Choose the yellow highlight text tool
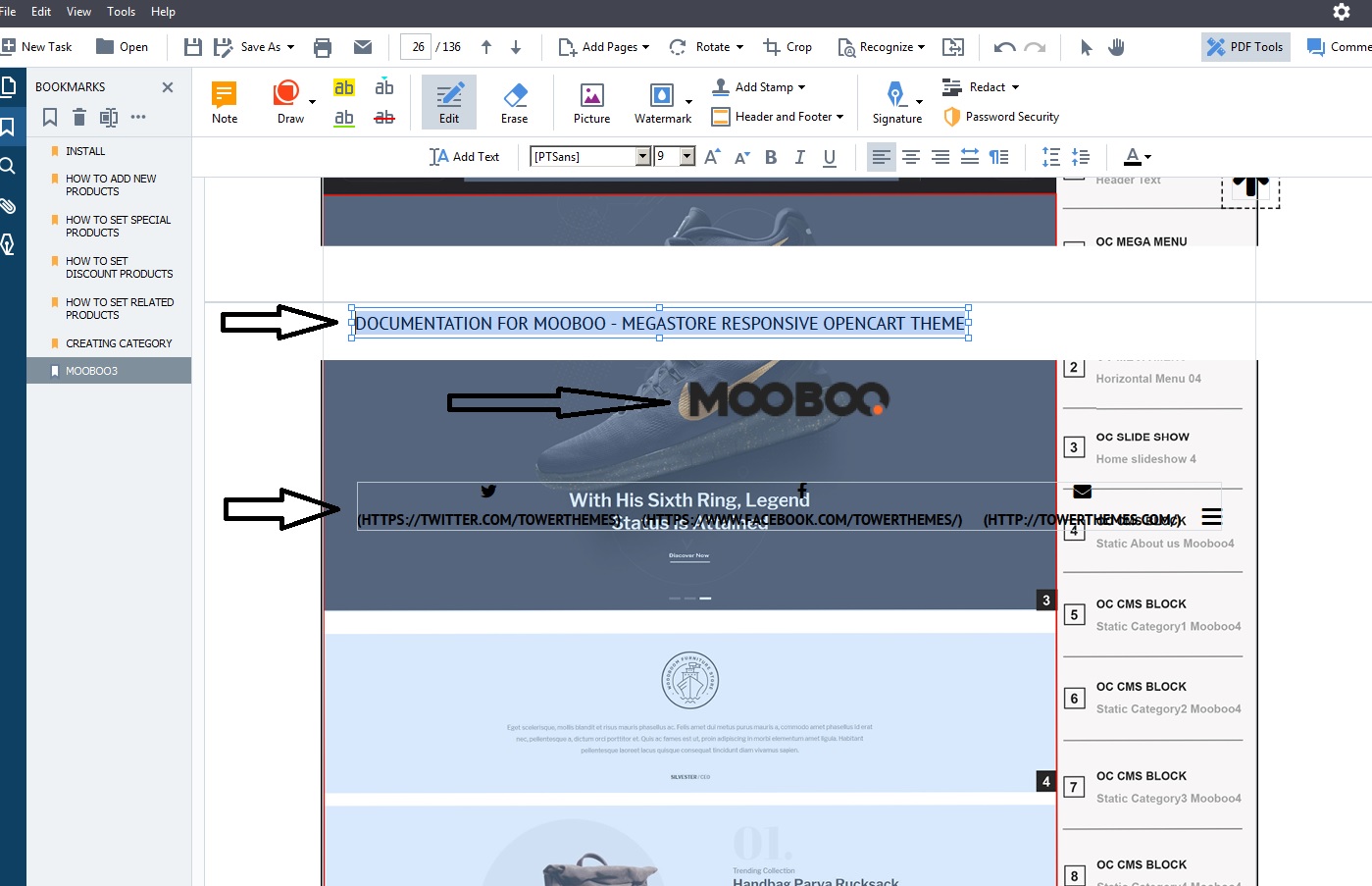The height and width of the screenshot is (886, 1372). tap(344, 87)
